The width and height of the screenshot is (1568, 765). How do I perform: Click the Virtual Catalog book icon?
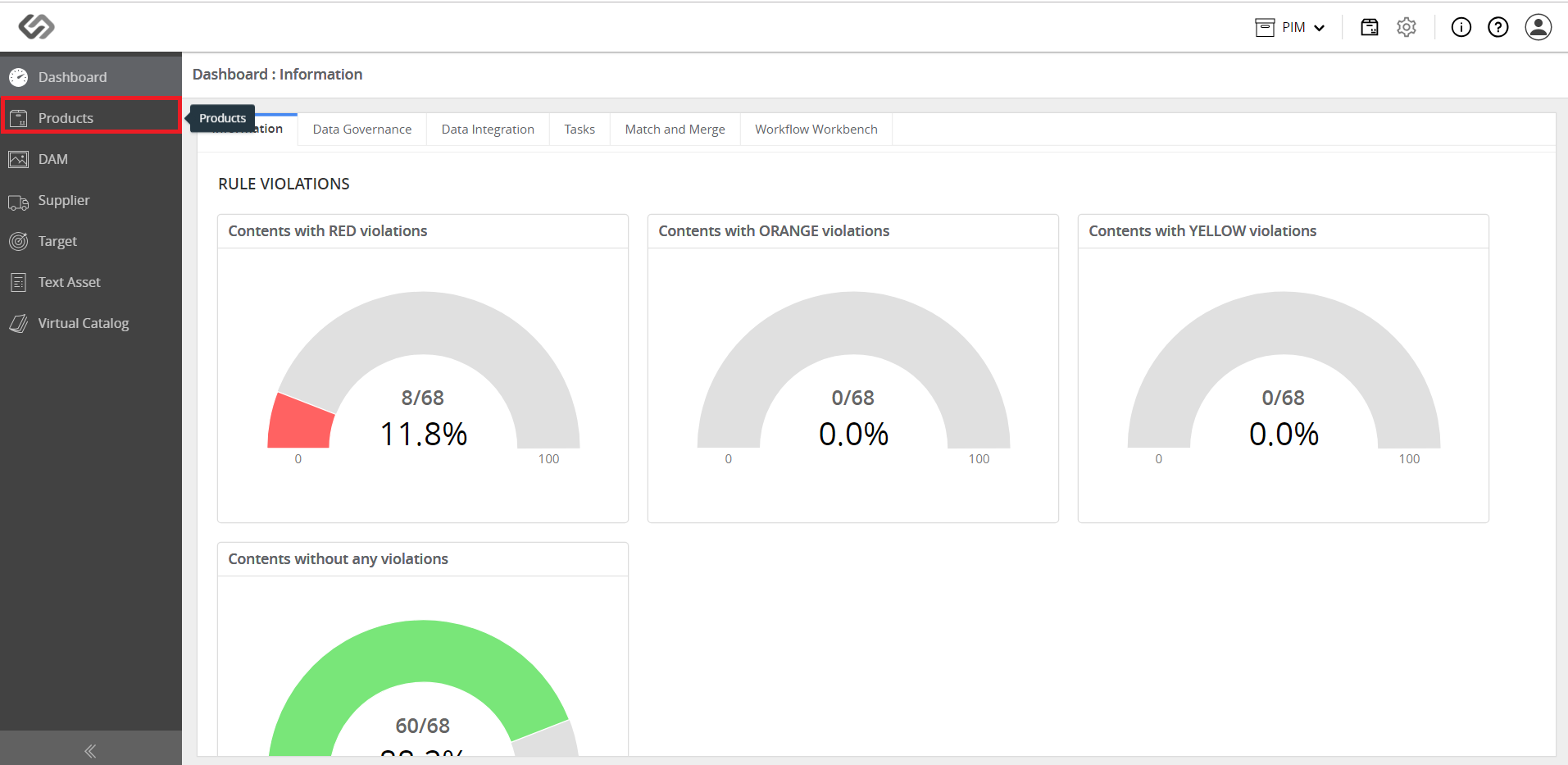coord(18,323)
